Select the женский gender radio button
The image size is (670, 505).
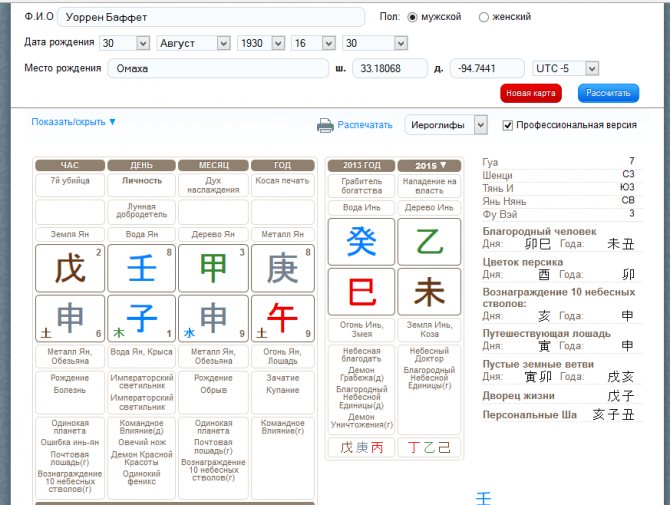pos(484,17)
